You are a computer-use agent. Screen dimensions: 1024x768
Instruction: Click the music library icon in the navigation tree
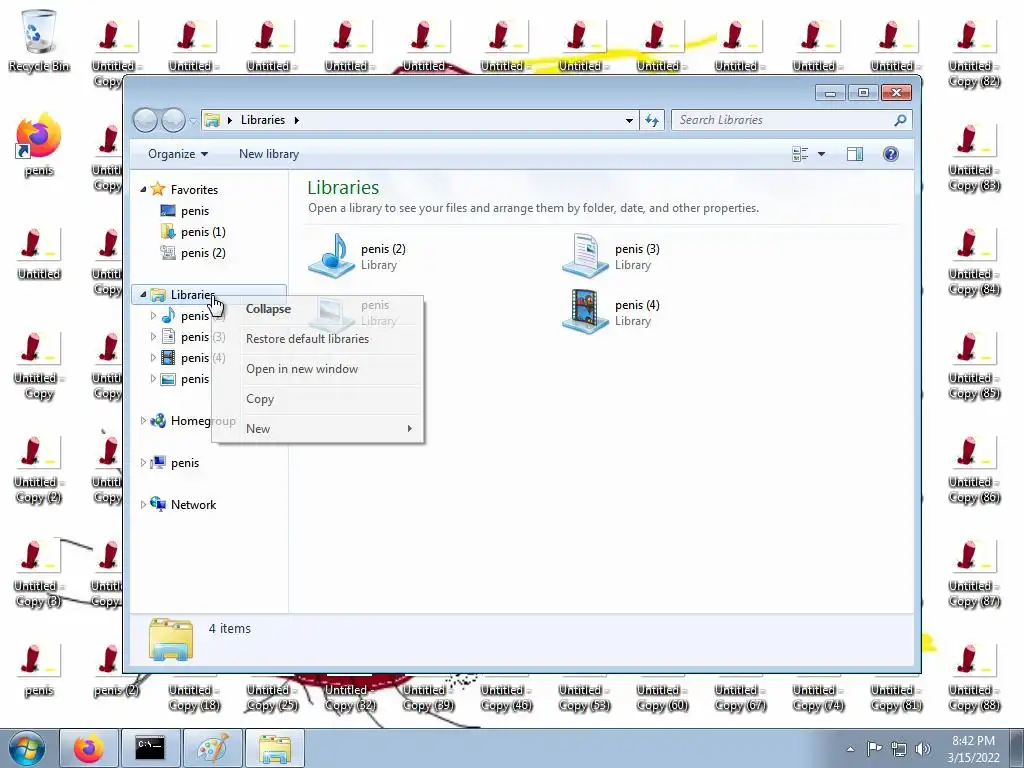(x=168, y=316)
